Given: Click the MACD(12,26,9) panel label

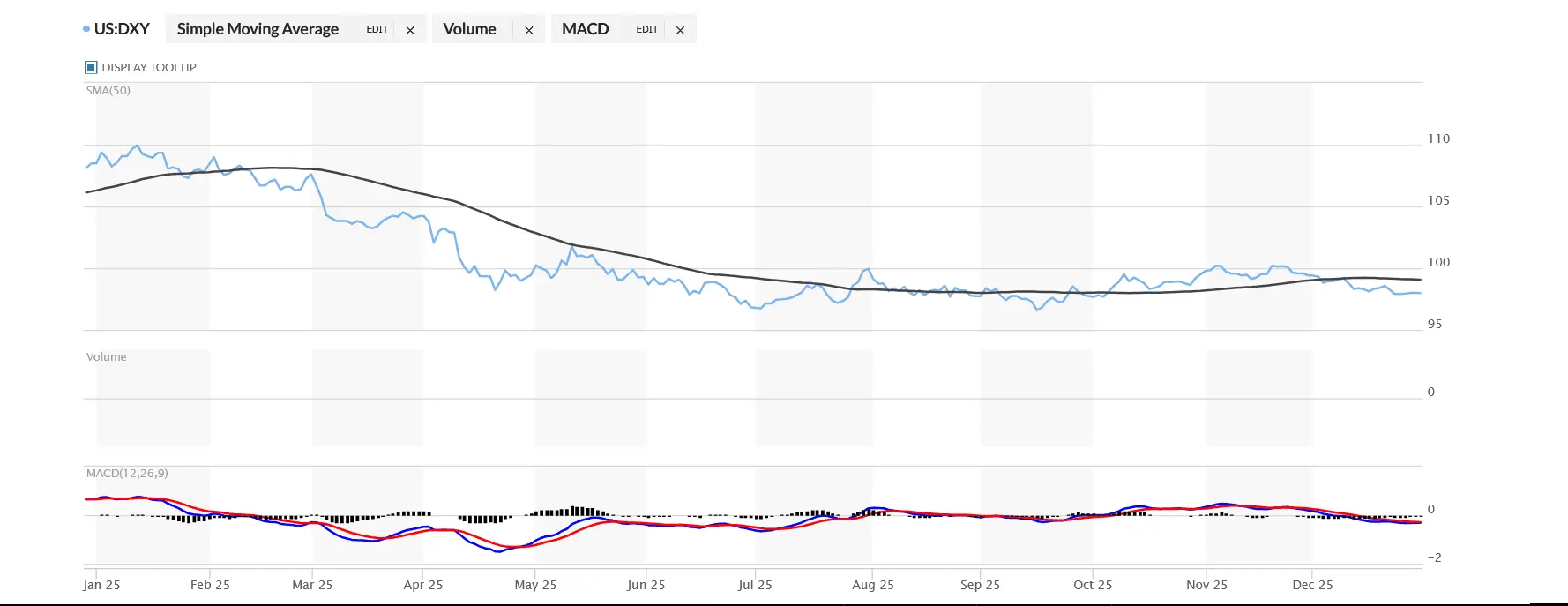Looking at the screenshot, I should tap(127, 473).
